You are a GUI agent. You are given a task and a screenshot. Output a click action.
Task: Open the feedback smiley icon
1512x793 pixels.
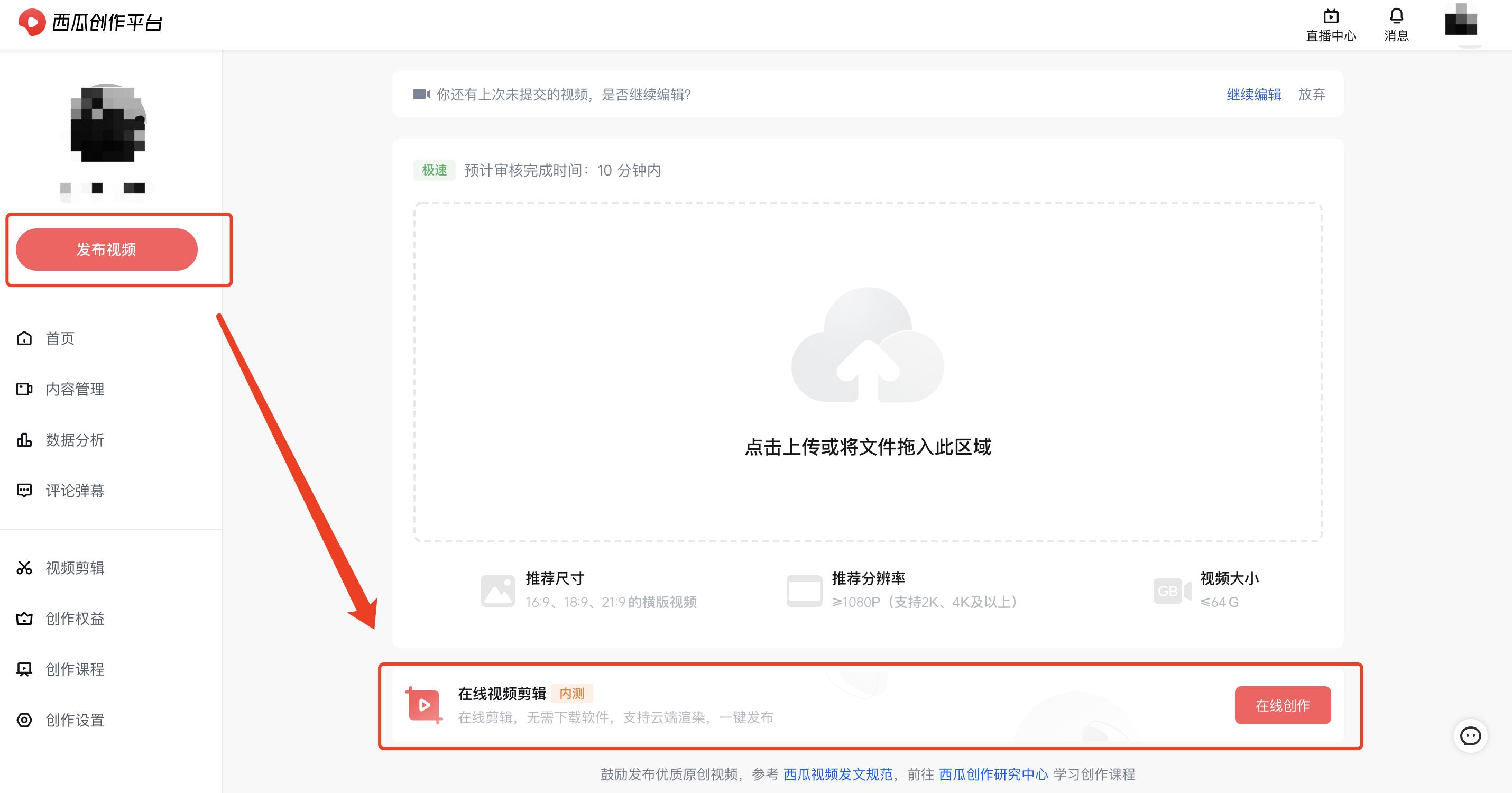[1471, 736]
